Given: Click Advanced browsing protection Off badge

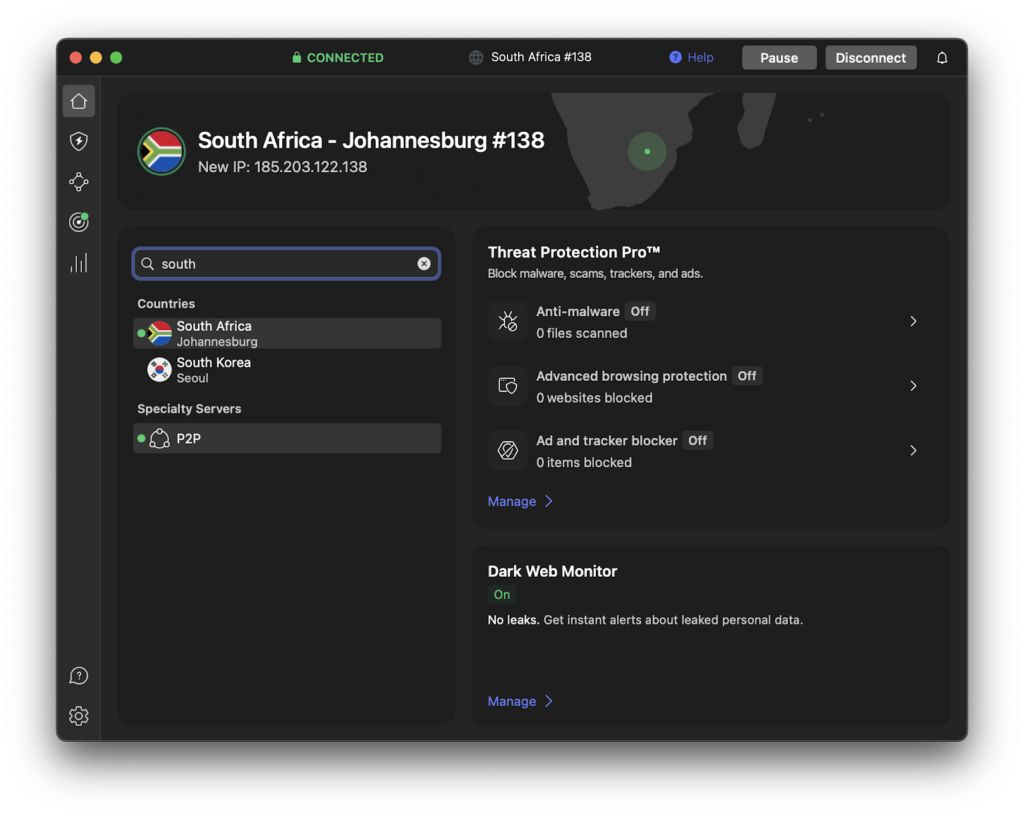Looking at the screenshot, I should coord(746,376).
